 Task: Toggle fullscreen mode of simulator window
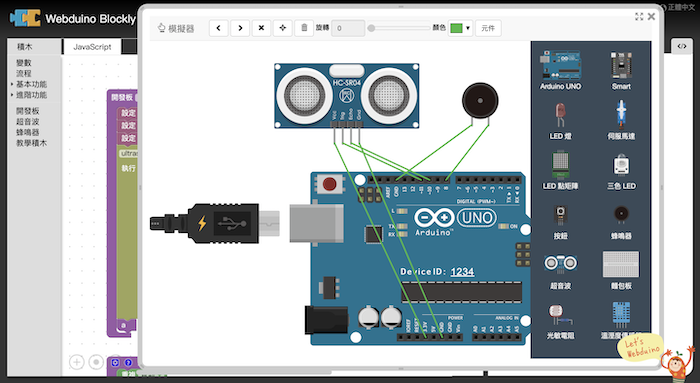click(x=639, y=17)
